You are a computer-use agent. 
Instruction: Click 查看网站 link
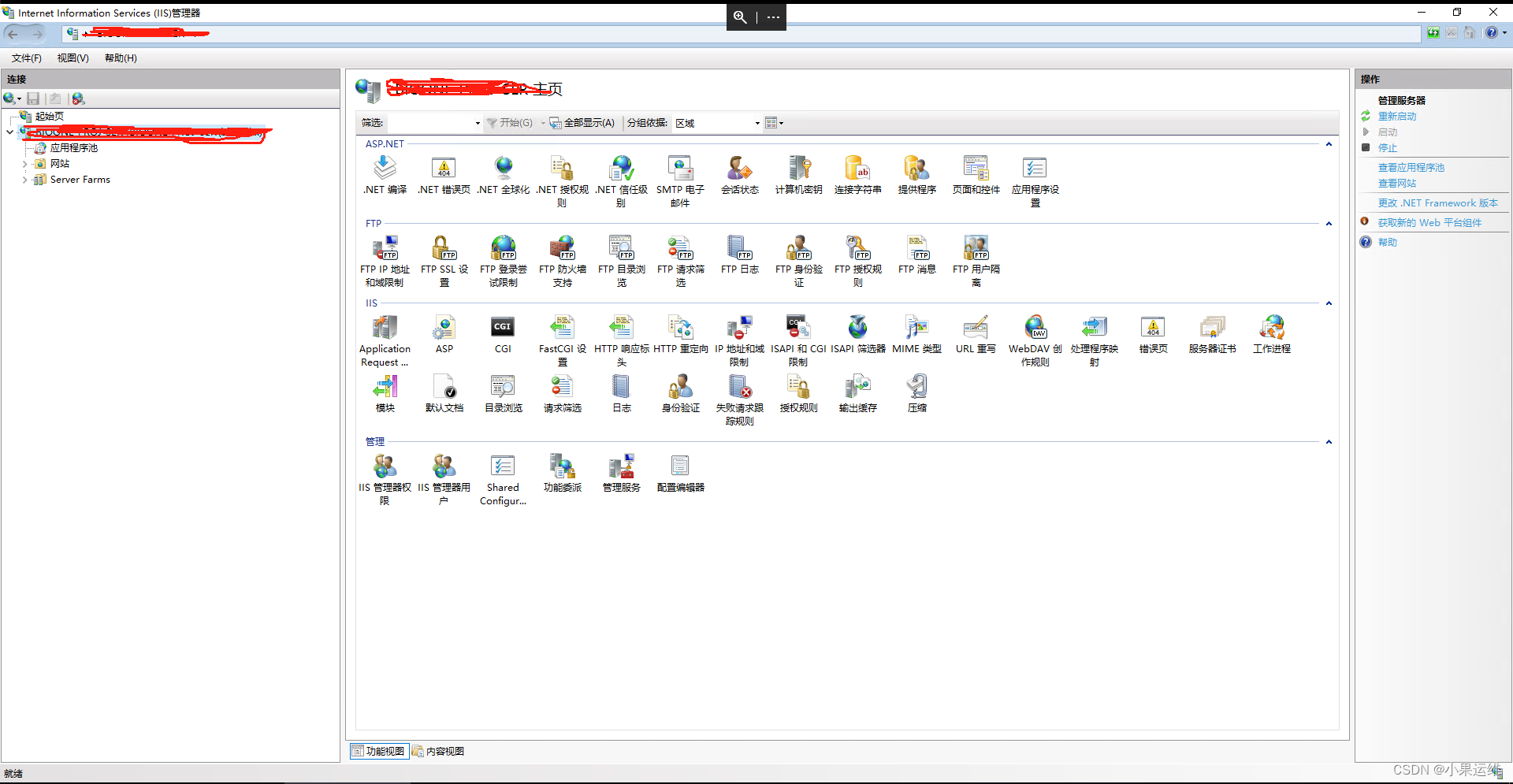1396,184
